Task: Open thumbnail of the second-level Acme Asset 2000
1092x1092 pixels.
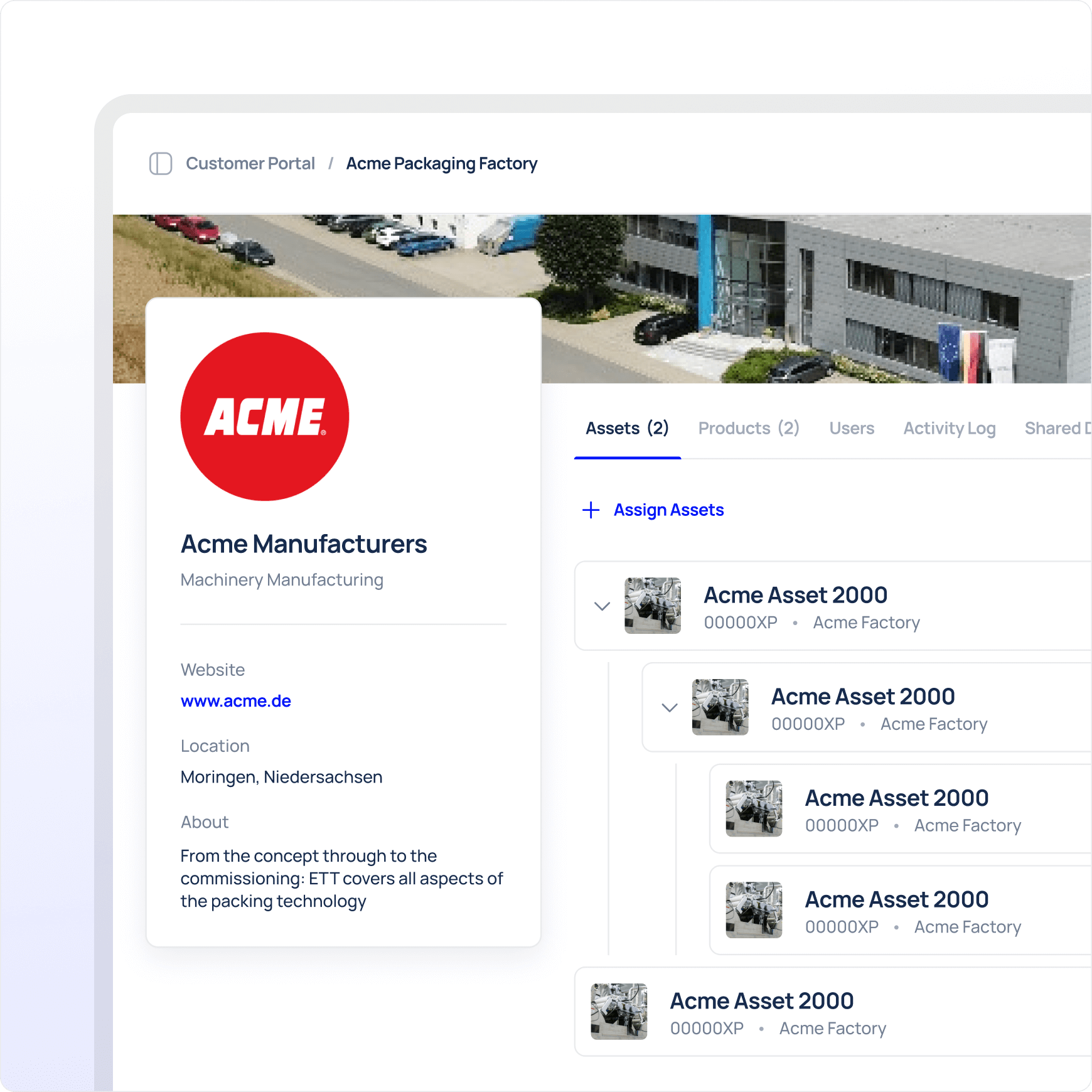Action: tap(720, 707)
